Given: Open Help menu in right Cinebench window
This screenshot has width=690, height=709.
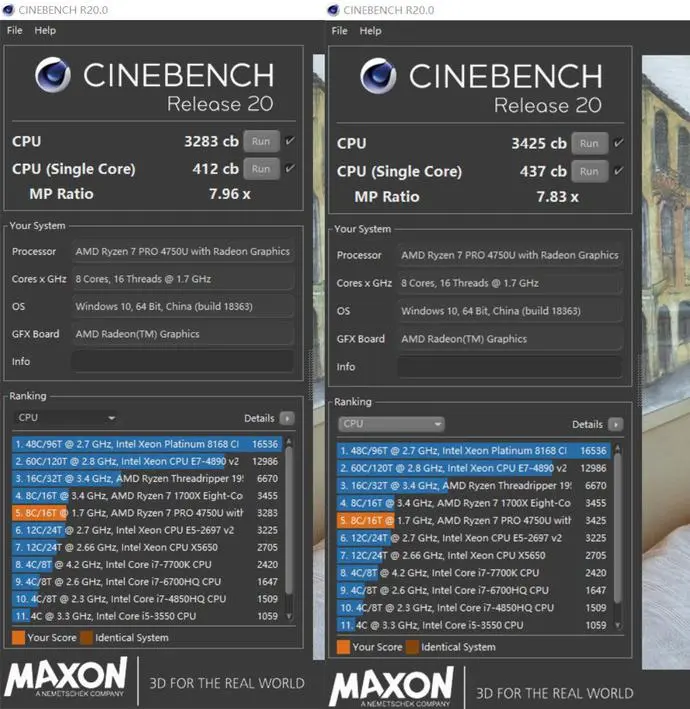Looking at the screenshot, I should 370,31.
